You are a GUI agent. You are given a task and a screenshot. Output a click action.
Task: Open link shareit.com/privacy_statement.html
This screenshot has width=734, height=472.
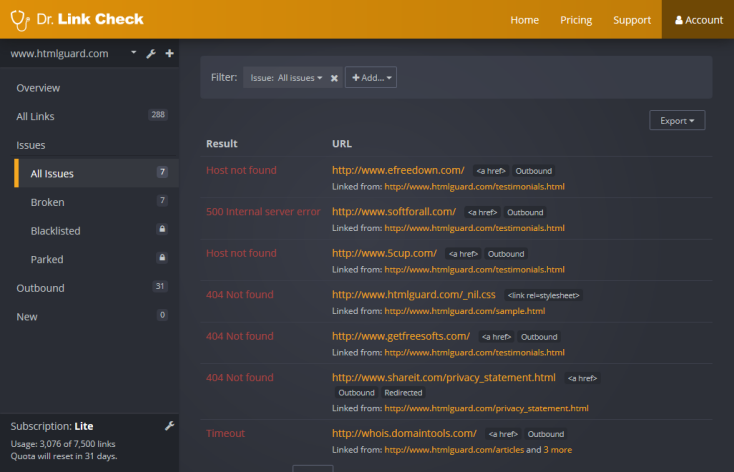(x=444, y=377)
